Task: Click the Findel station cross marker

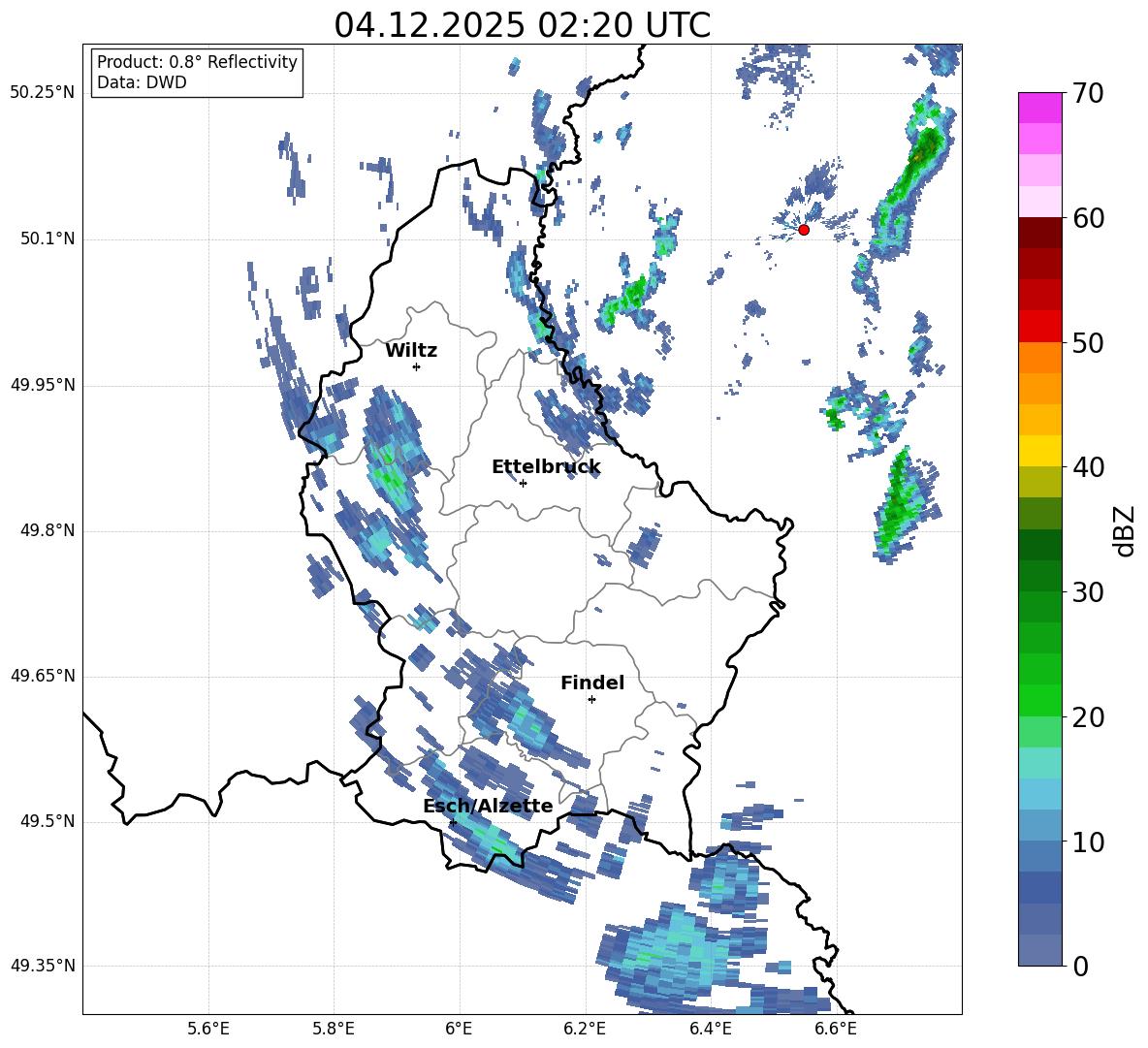Action: (x=591, y=700)
